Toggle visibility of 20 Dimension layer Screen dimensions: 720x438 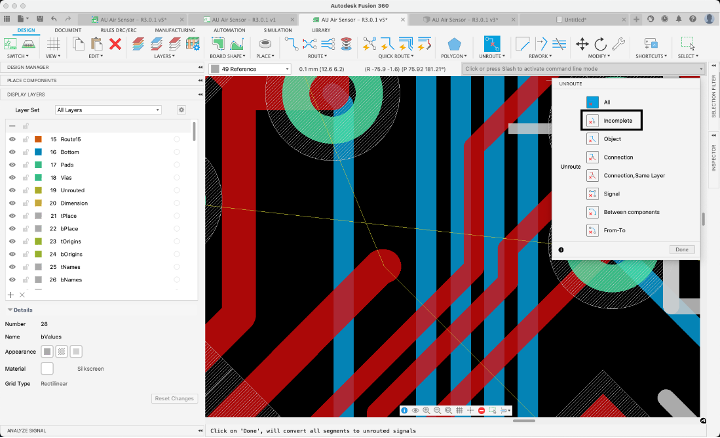pyautogui.click(x=13, y=202)
